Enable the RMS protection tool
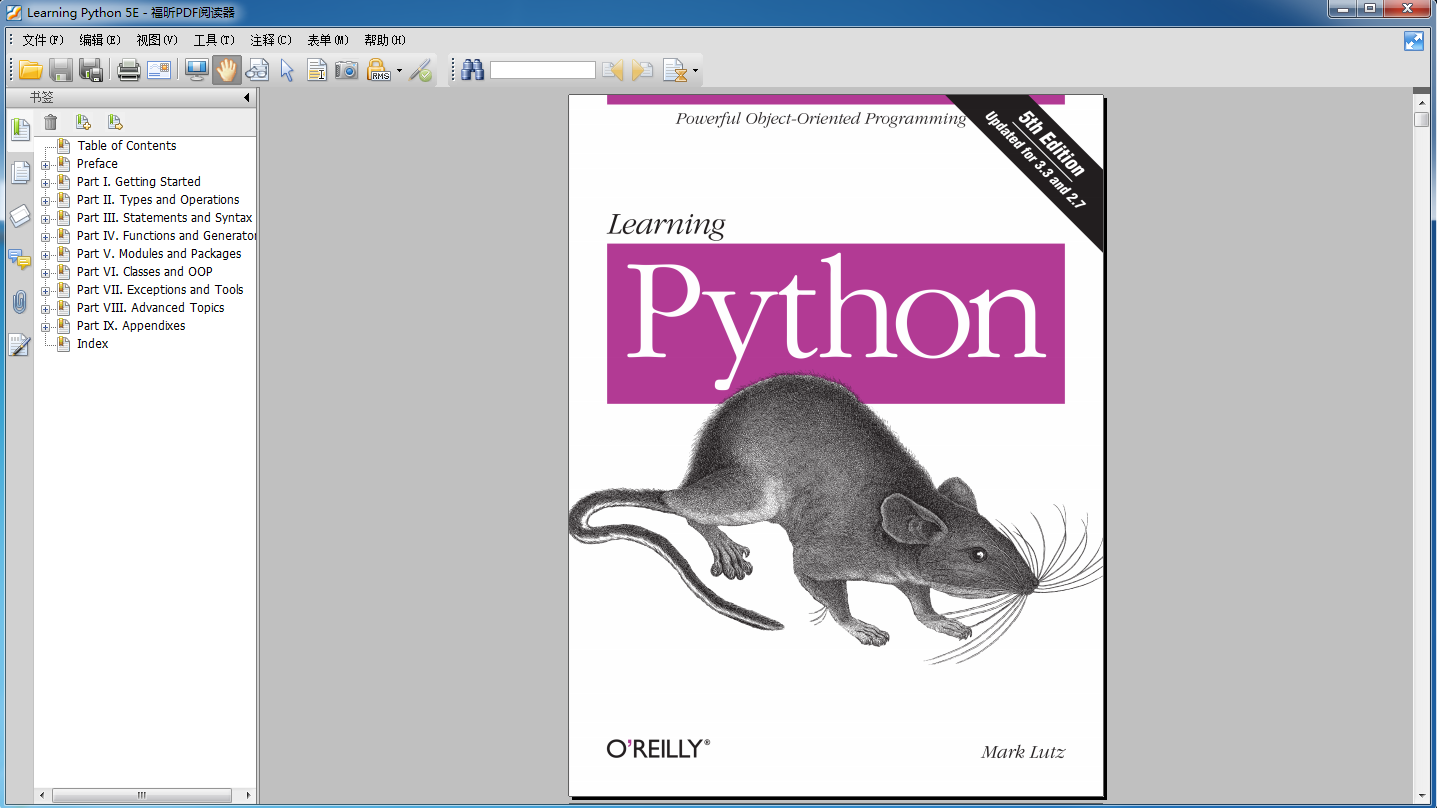1437x808 pixels. coord(380,69)
